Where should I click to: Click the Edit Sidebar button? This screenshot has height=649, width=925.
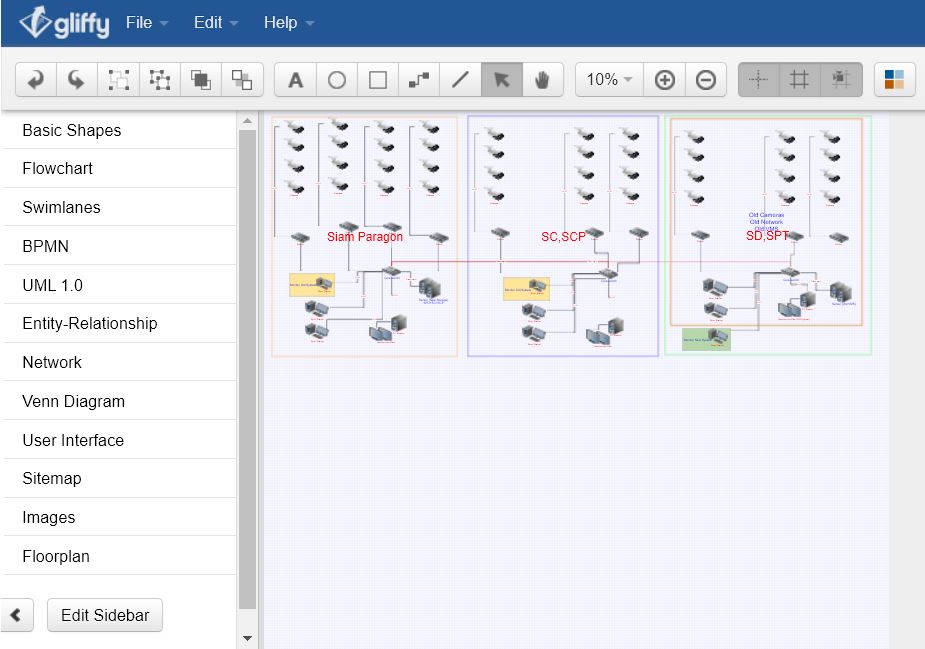click(105, 615)
